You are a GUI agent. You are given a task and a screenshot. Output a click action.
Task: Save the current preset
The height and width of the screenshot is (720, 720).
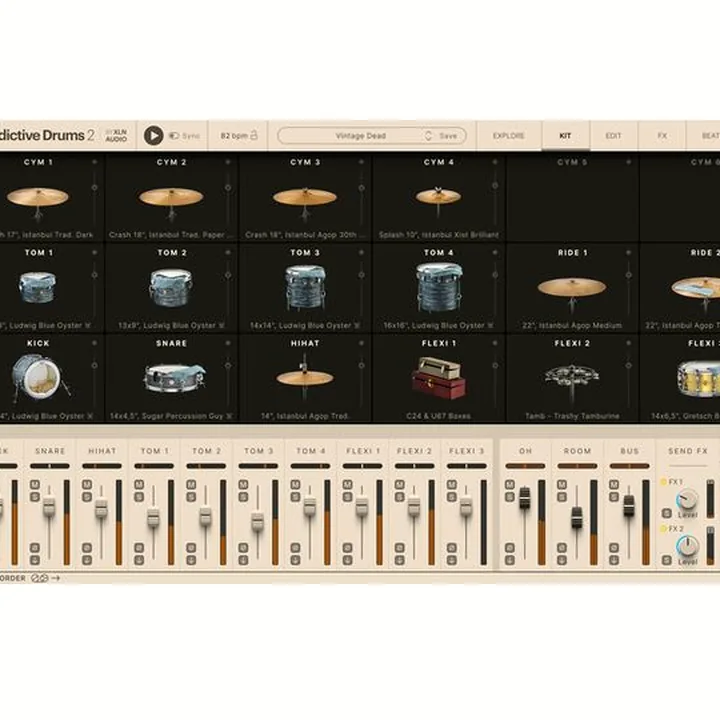click(448, 136)
